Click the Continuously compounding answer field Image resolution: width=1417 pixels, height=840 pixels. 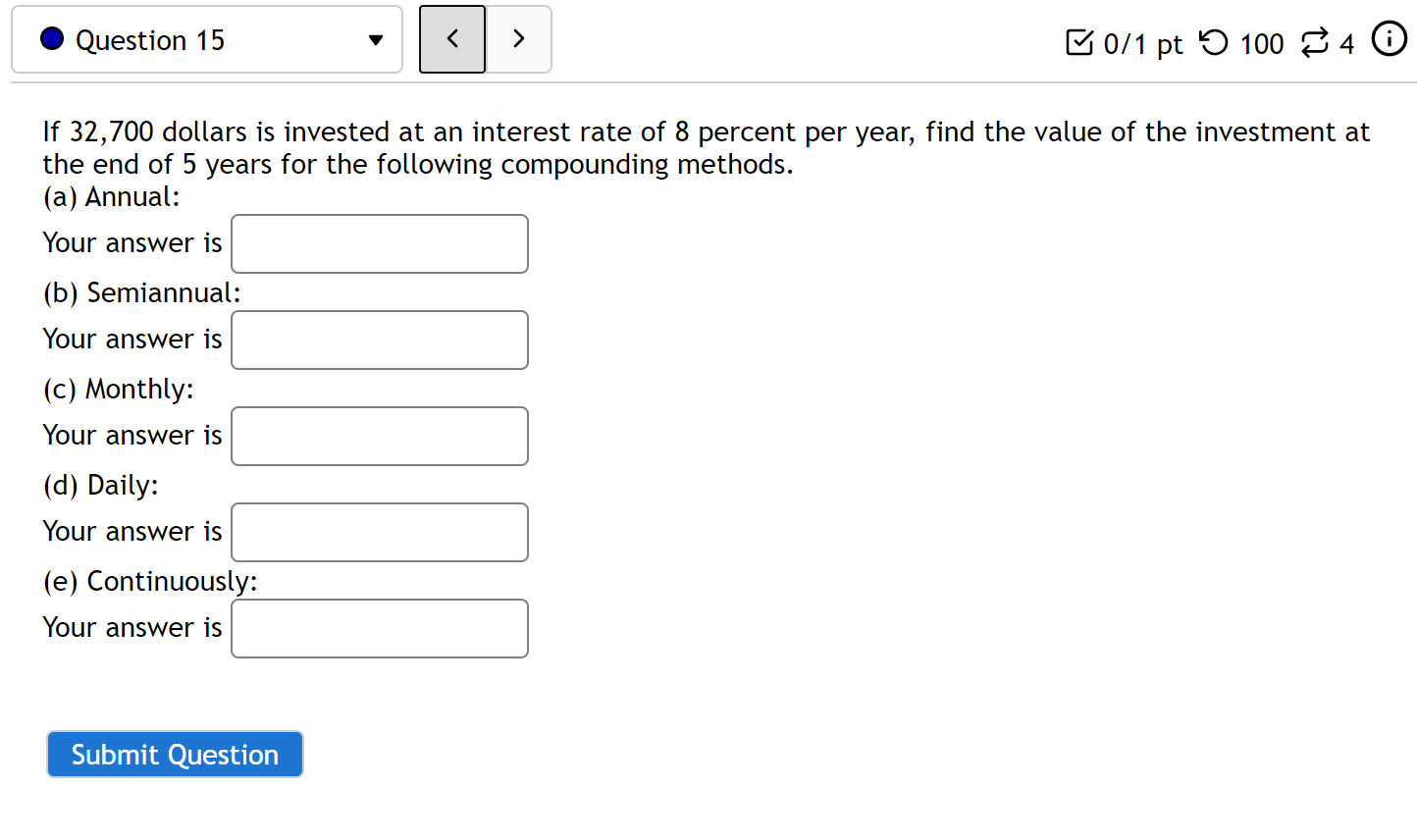pyautogui.click(x=379, y=628)
